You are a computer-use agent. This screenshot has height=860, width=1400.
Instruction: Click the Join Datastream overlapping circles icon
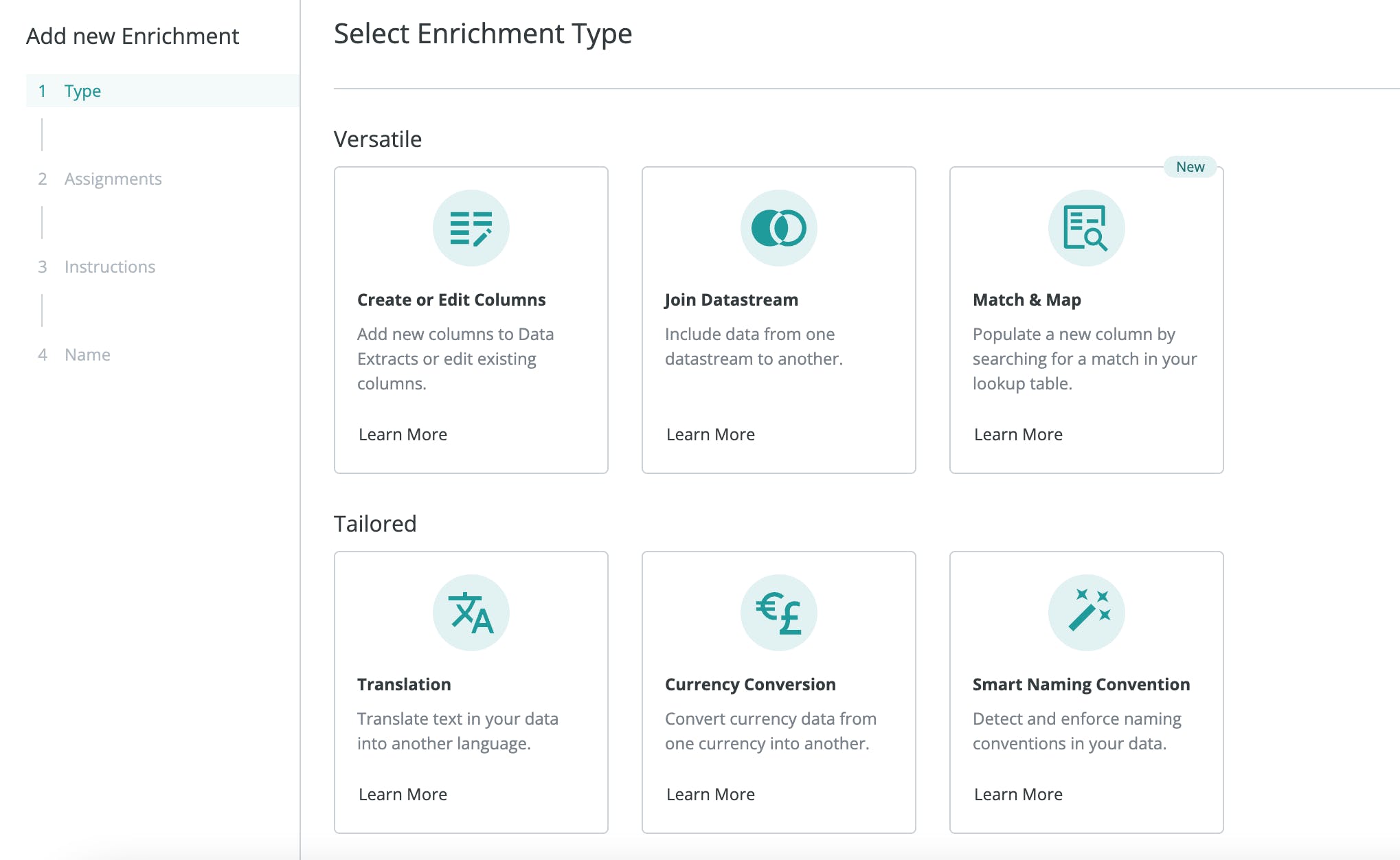point(778,228)
